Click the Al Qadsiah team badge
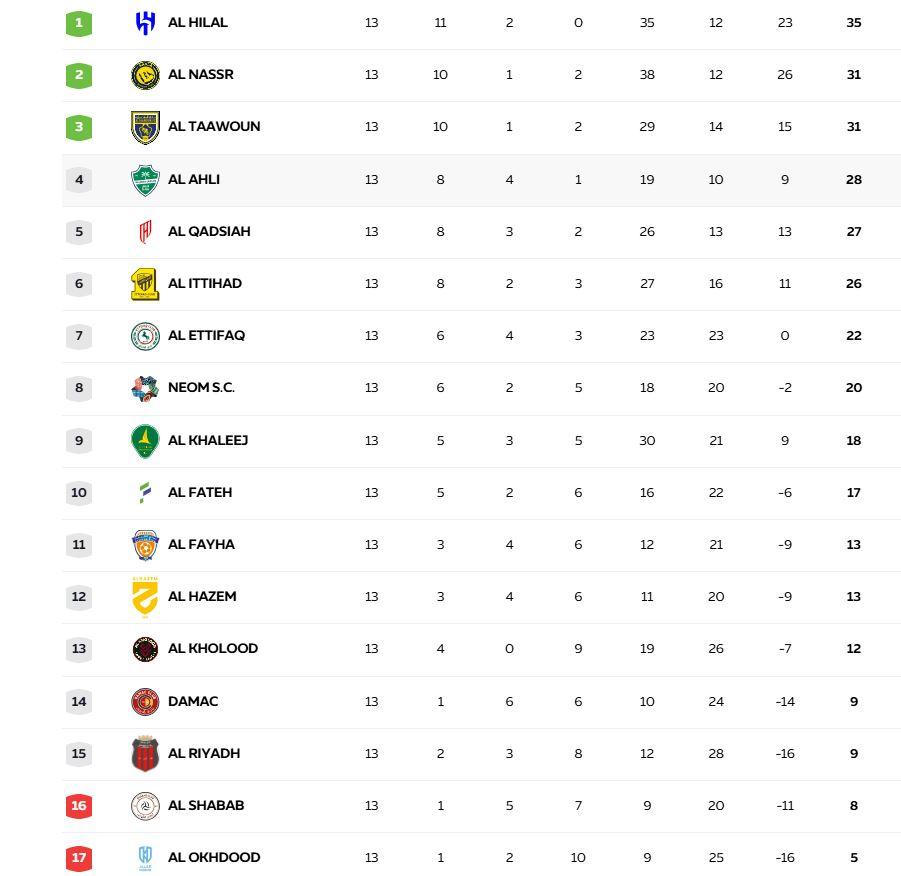Viewport: 901px width, 876px height. [144, 232]
